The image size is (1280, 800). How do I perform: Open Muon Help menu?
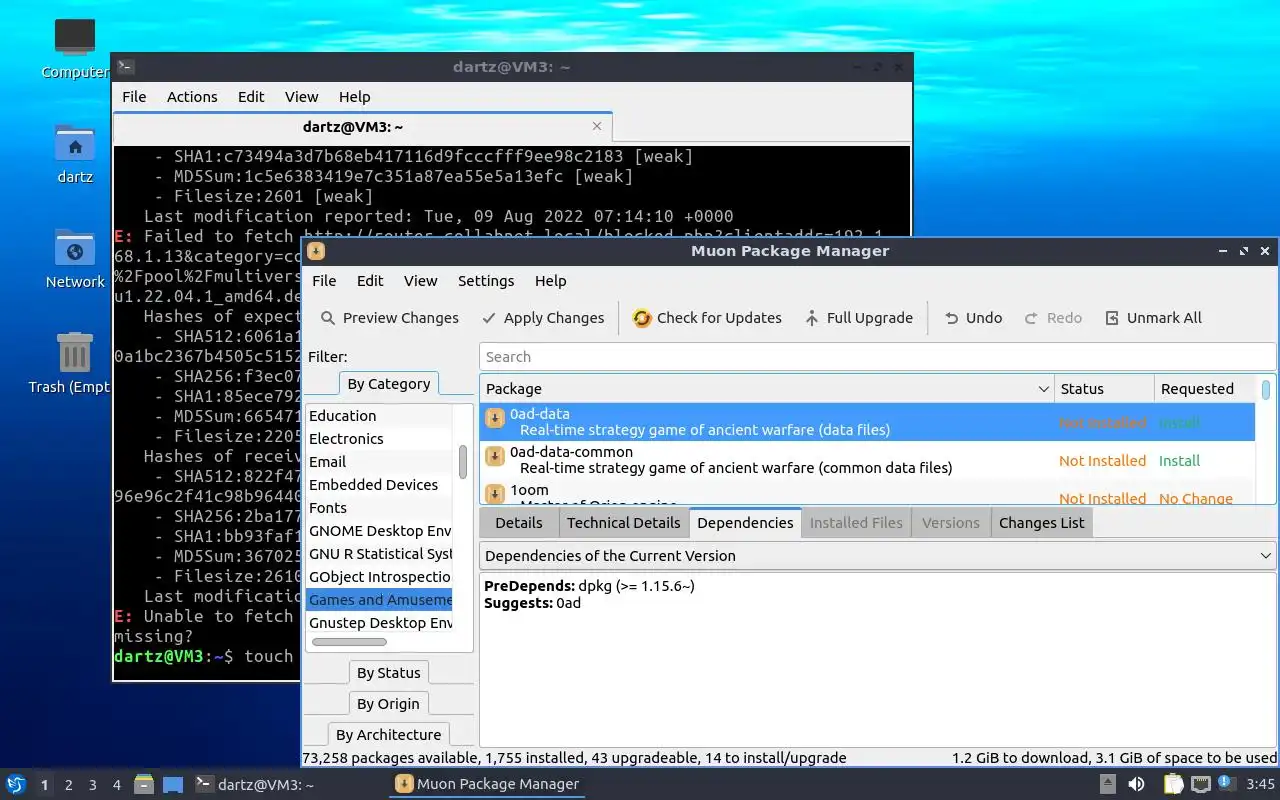tap(550, 281)
